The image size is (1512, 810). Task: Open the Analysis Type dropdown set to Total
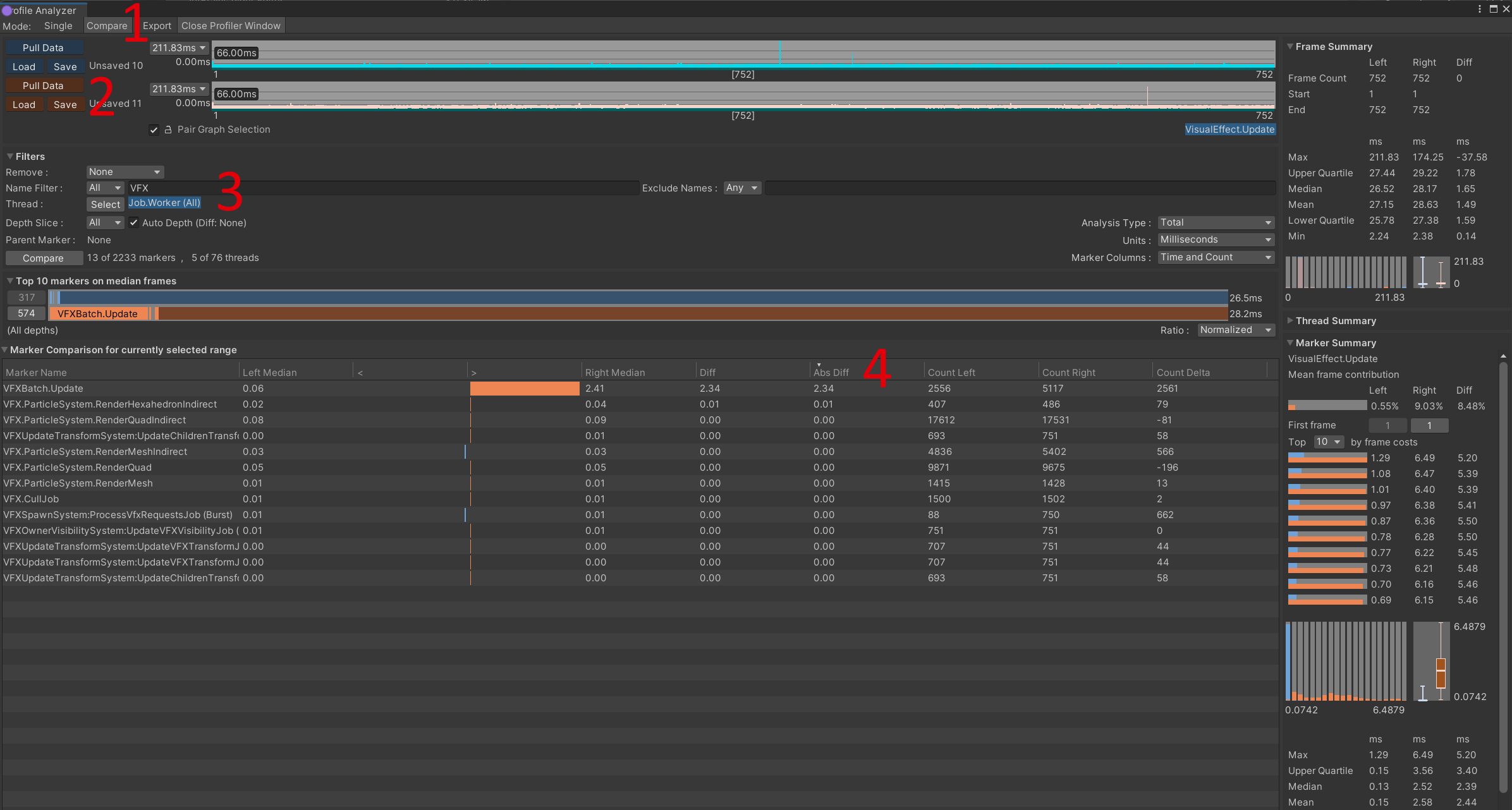pyautogui.click(x=1216, y=222)
